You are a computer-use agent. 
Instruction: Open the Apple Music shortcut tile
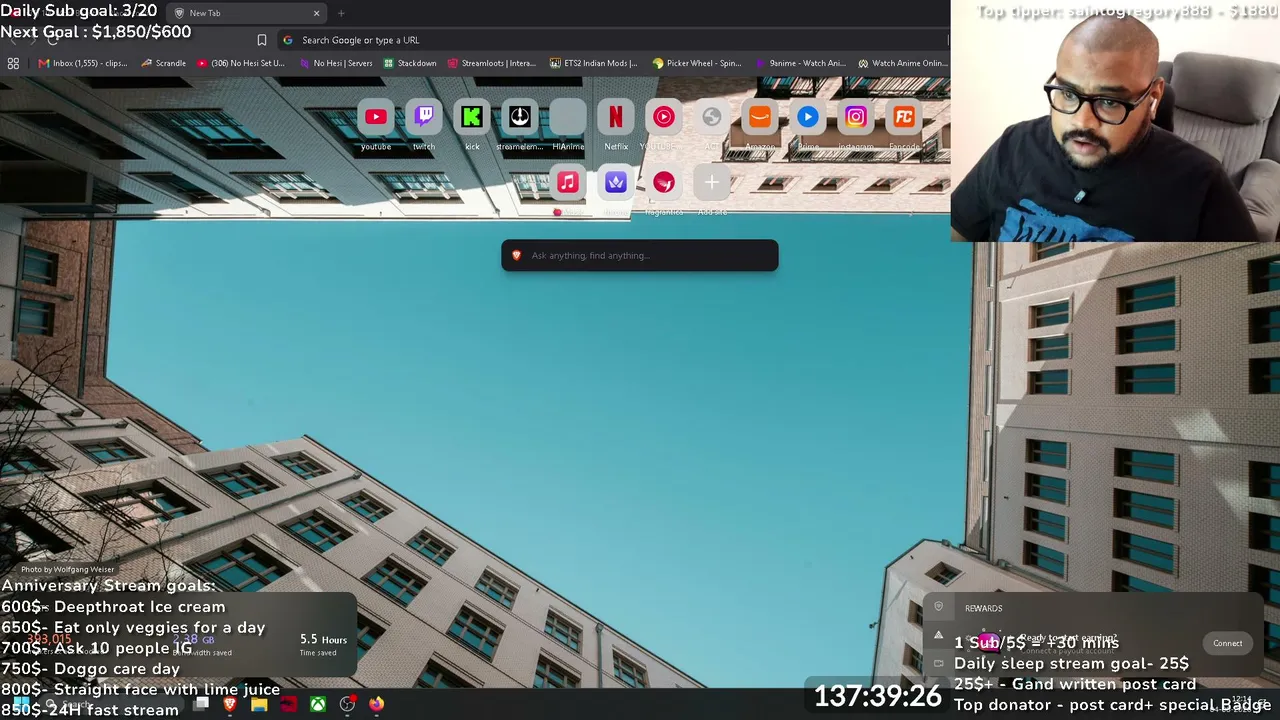[568, 183]
